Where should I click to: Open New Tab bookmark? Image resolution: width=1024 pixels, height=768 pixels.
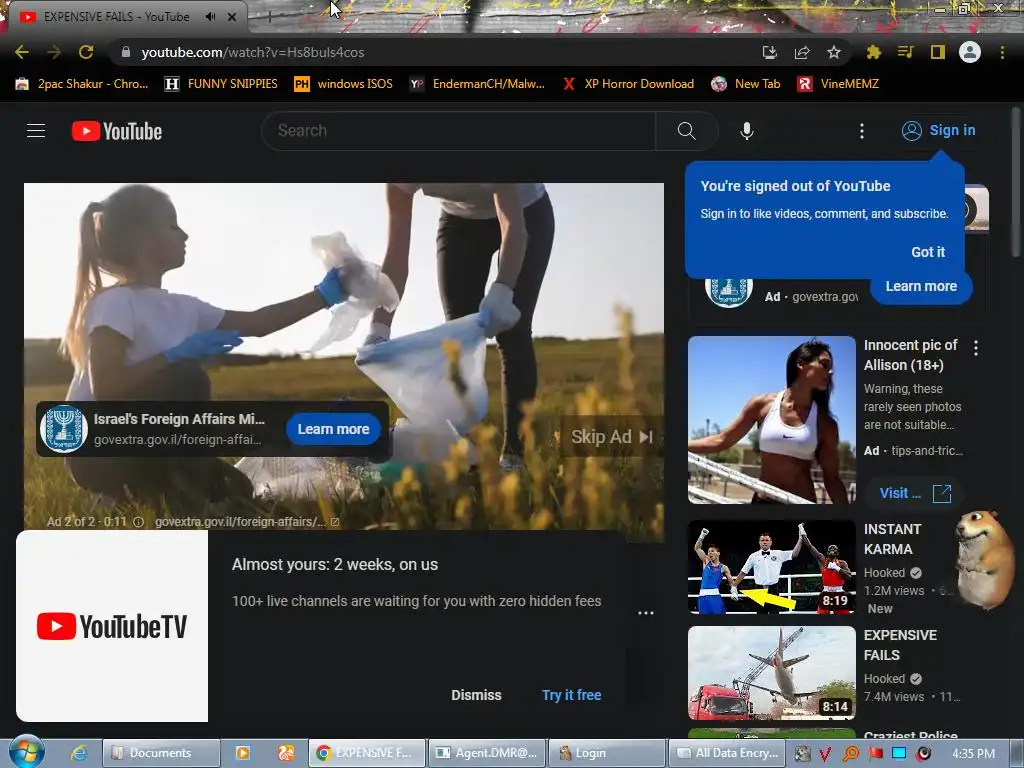746,84
